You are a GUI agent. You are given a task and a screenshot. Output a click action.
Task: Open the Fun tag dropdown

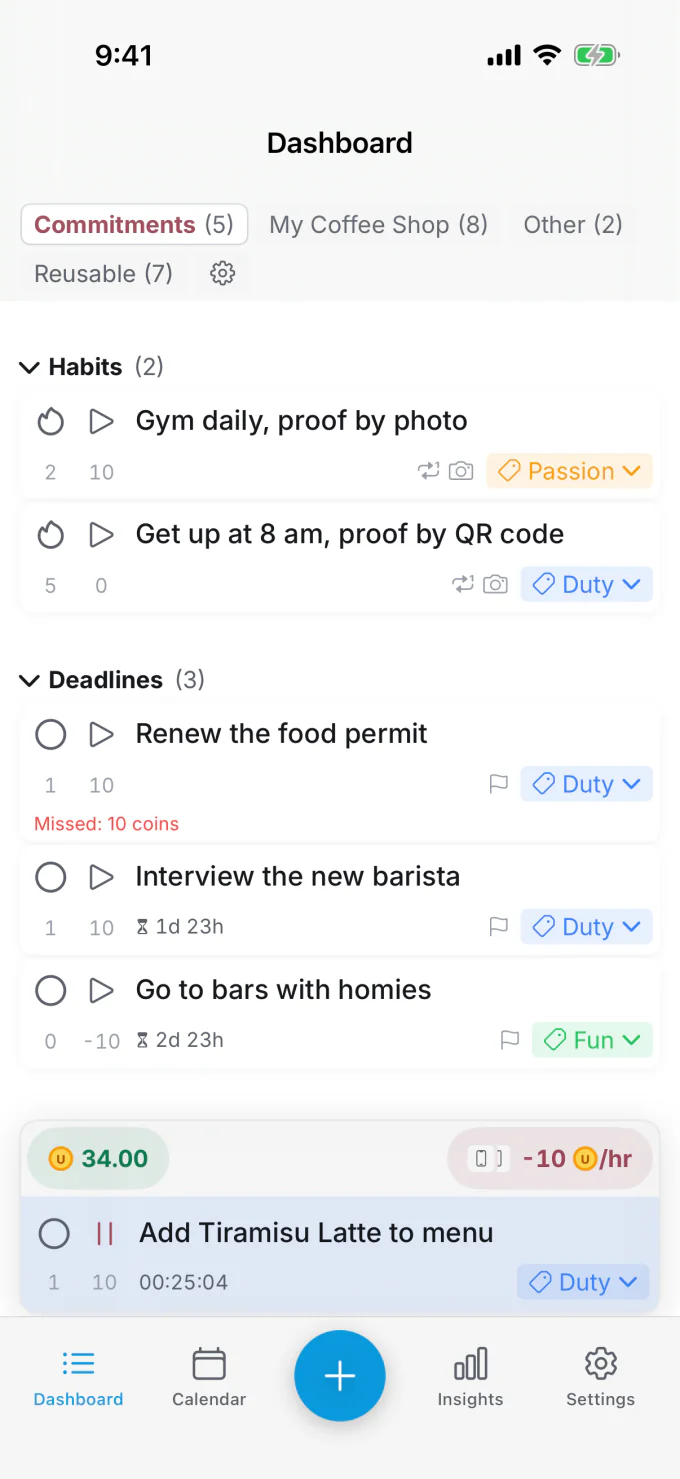(x=592, y=1040)
